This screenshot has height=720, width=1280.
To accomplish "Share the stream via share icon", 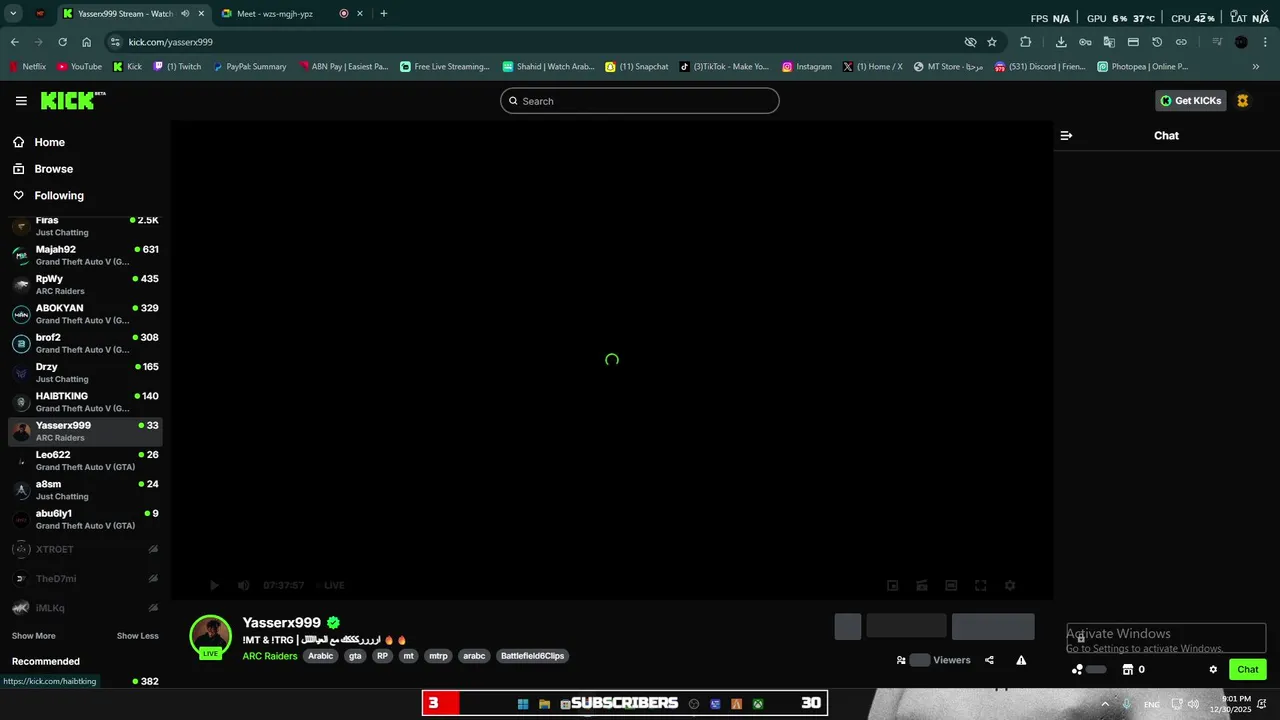I will [x=989, y=660].
